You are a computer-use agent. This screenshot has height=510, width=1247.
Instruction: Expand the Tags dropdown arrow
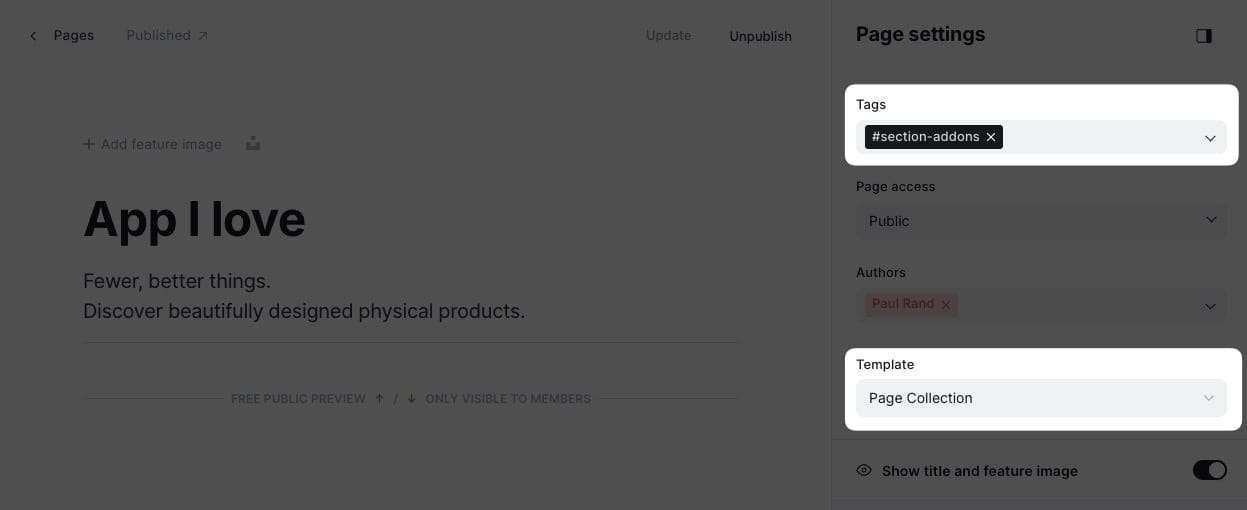[x=1209, y=138]
